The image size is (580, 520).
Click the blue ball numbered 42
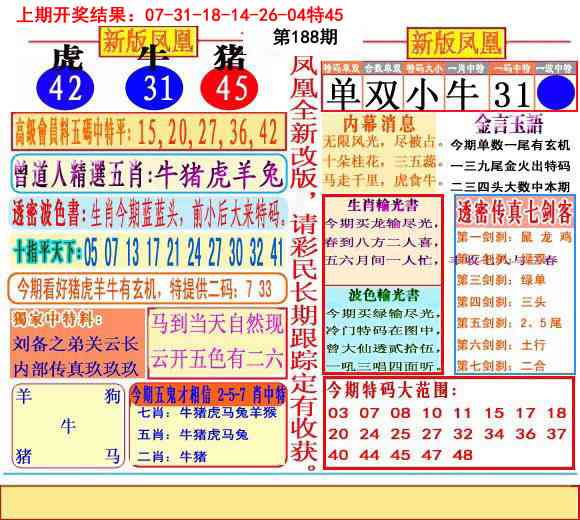(x=65, y=88)
